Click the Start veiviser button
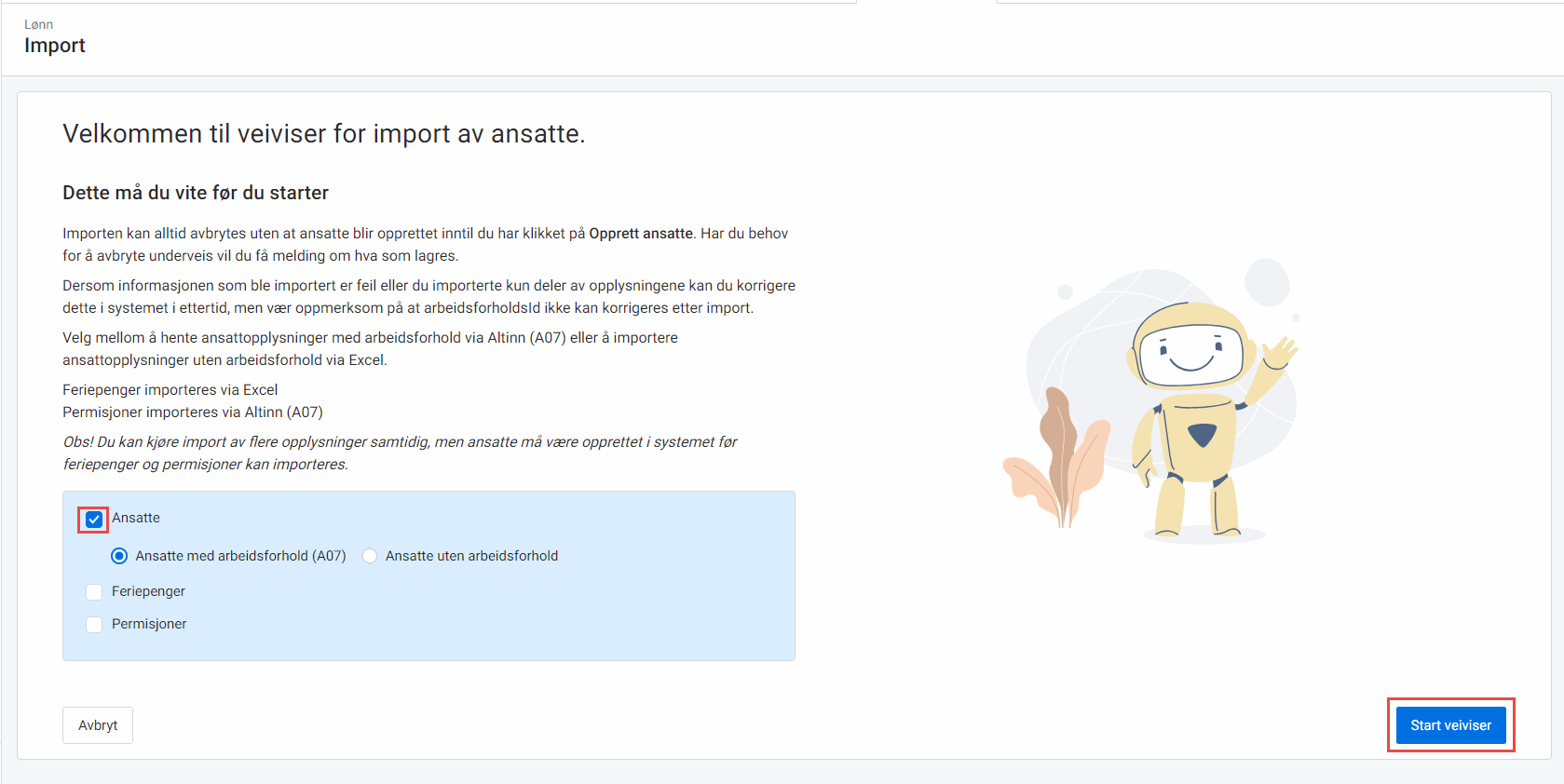The width and height of the screenshot is (1564, 784). 1449,725
